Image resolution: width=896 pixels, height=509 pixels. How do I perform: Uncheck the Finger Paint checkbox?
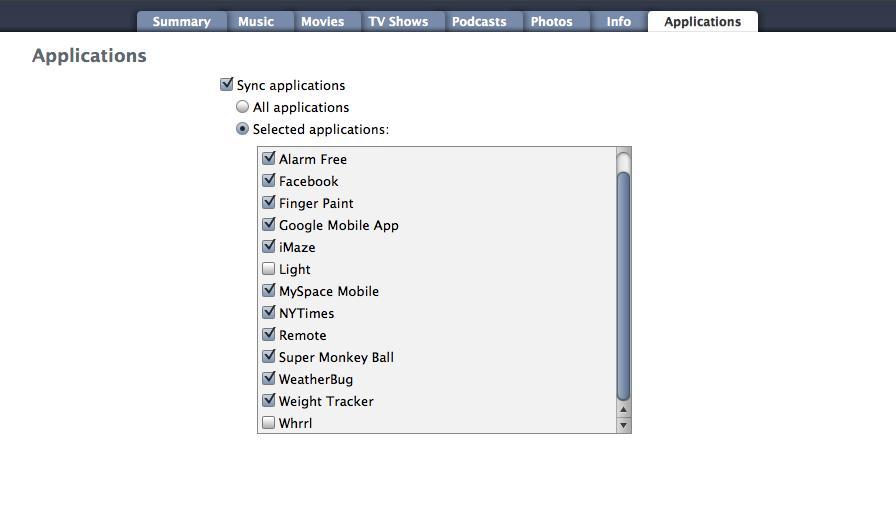coord(269,202)
